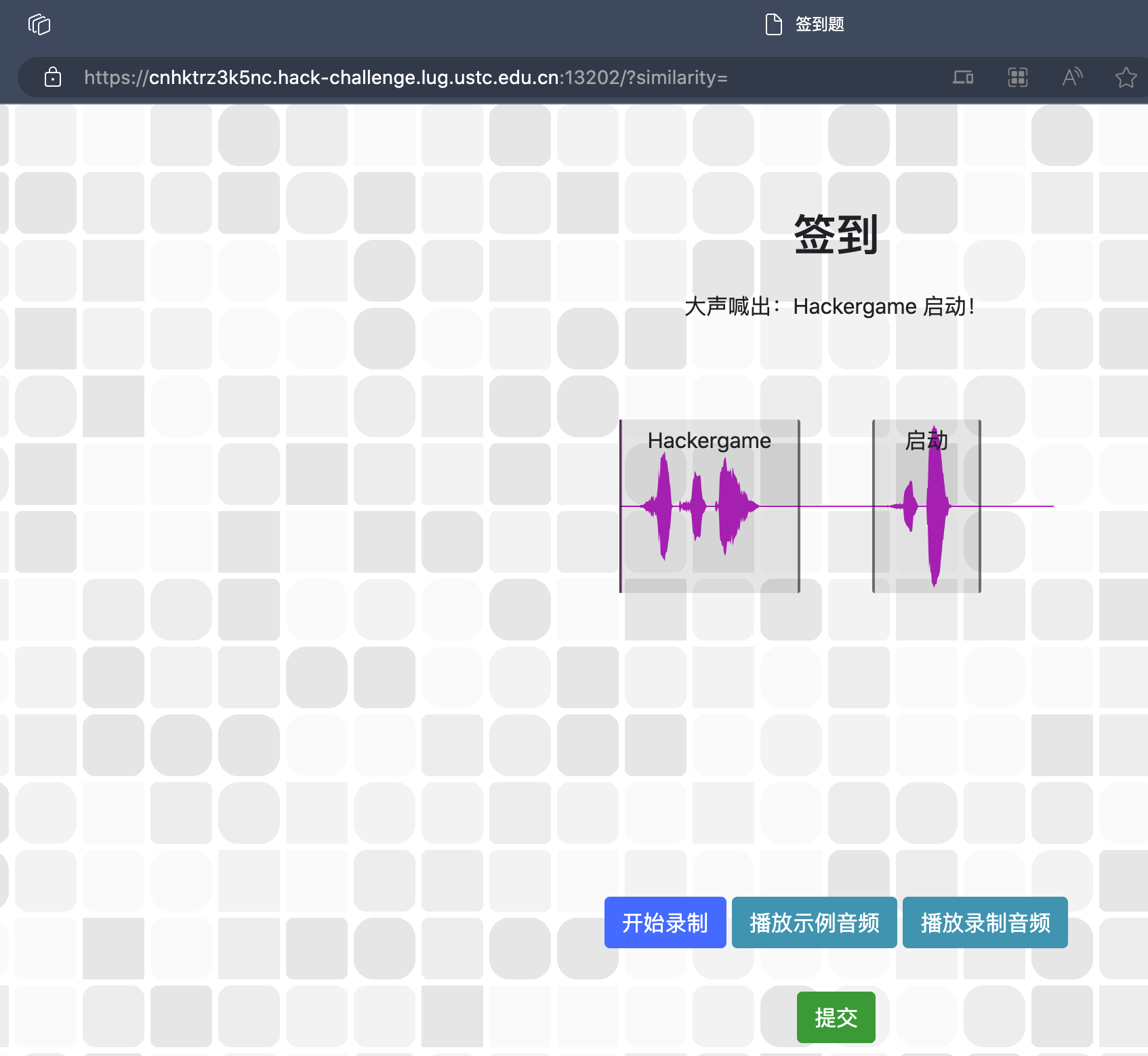Open the device casting icon
This screenshot has width=1148, height=1056.
click(963, 77)
